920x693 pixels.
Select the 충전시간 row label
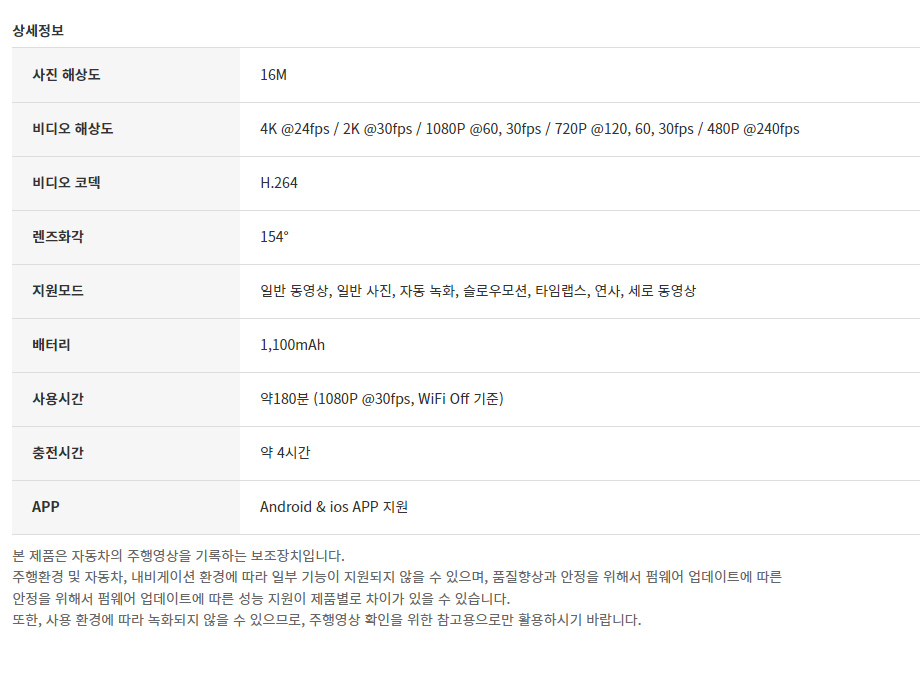pyautogui.click(x=58, y=452)
